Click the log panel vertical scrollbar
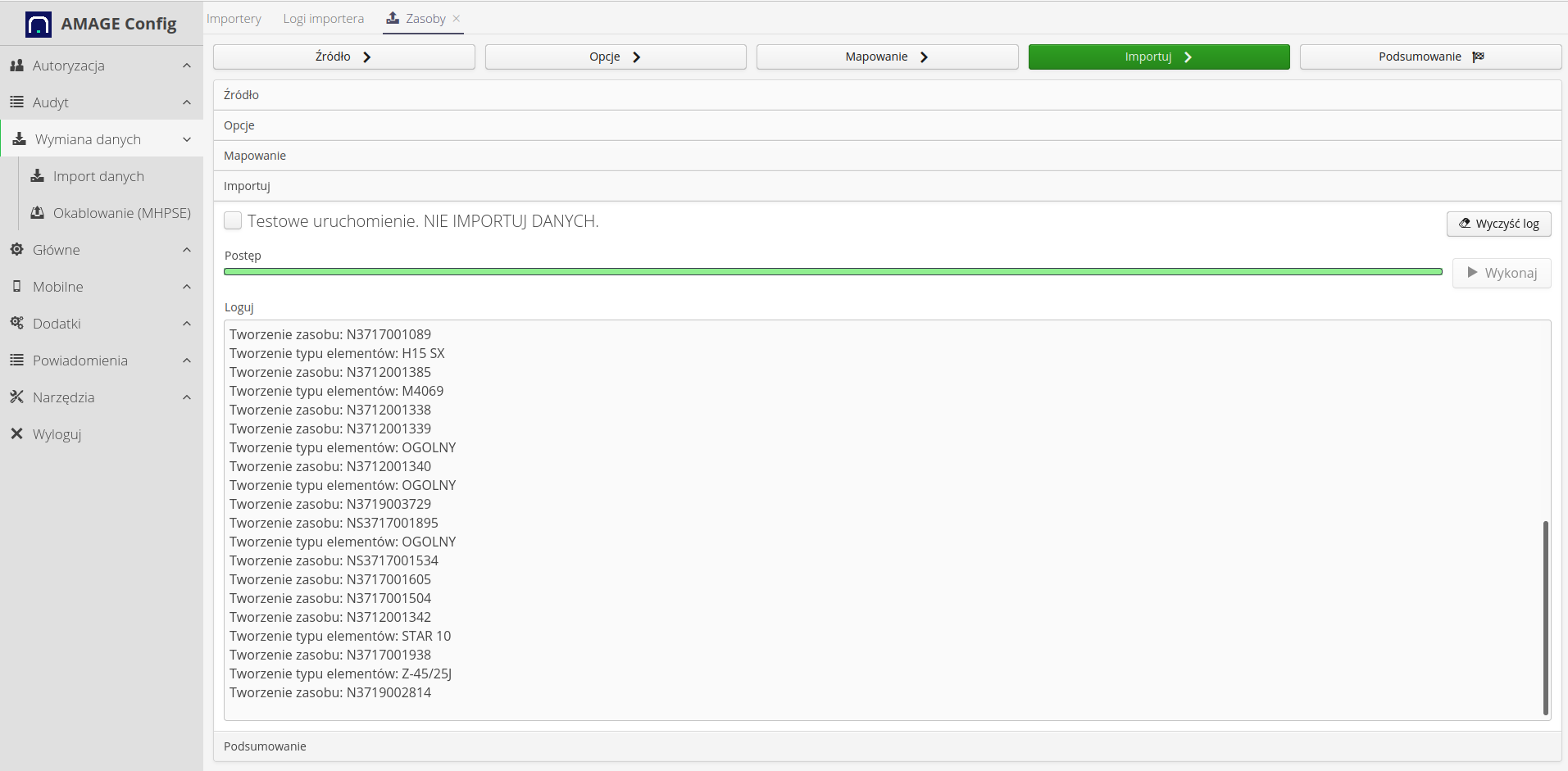The height and width of the screenshot is (771, 1568). 1545,618
